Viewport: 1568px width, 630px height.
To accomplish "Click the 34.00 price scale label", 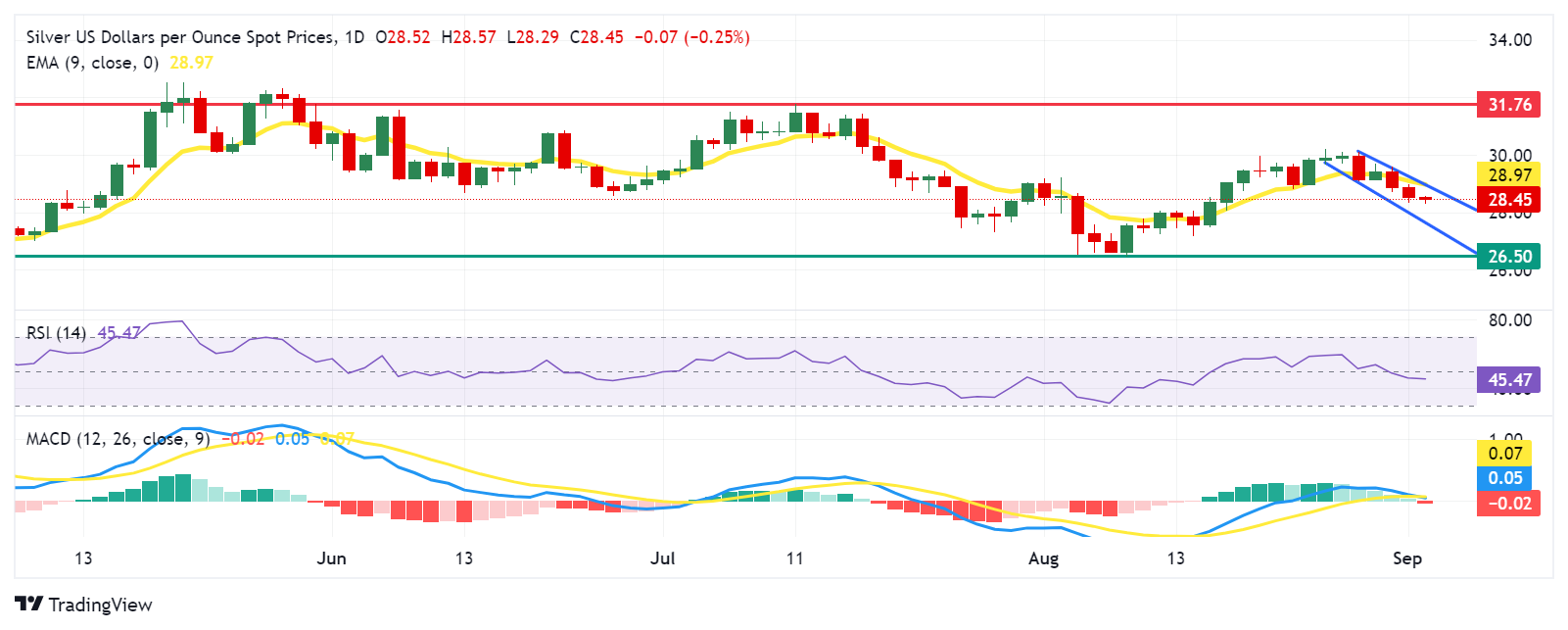I will [1510, 40].
